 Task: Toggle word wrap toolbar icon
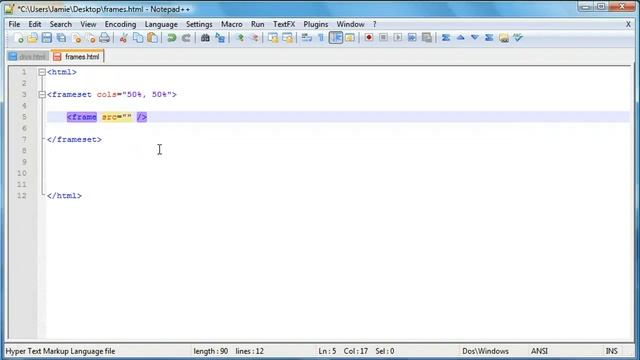[x=307, y=38]
